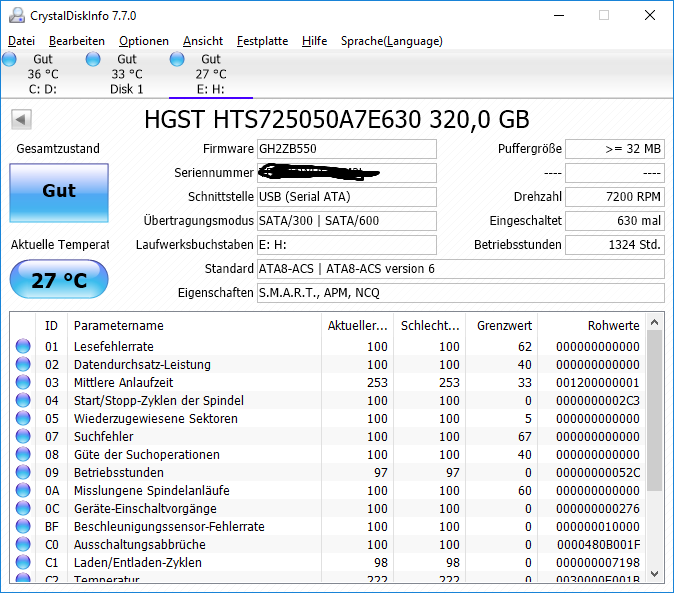Click the Puffergröße field >= 32 MB
Image resolution: width=676 pixels, height=596 pixels.
click(x=615, y=149)
